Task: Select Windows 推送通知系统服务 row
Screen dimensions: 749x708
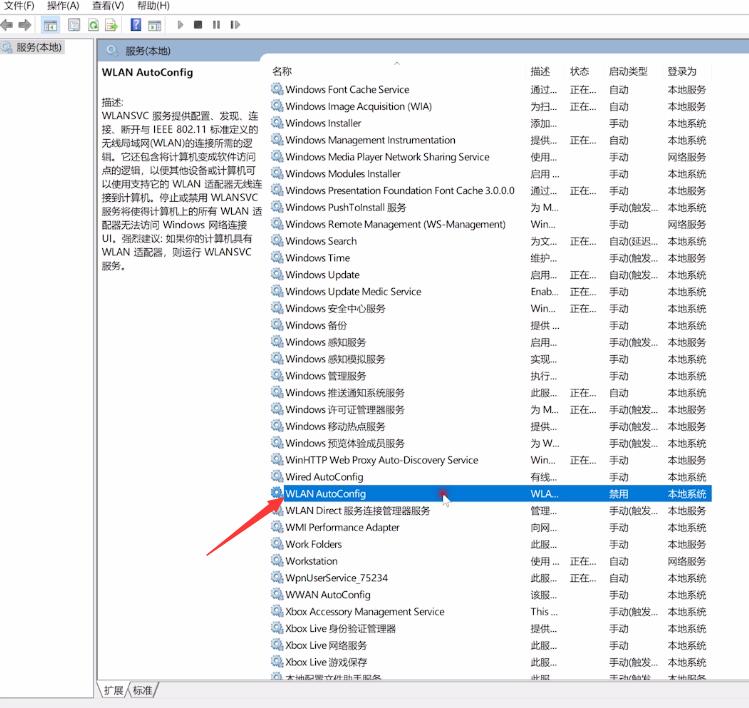Action: [491, 392]
